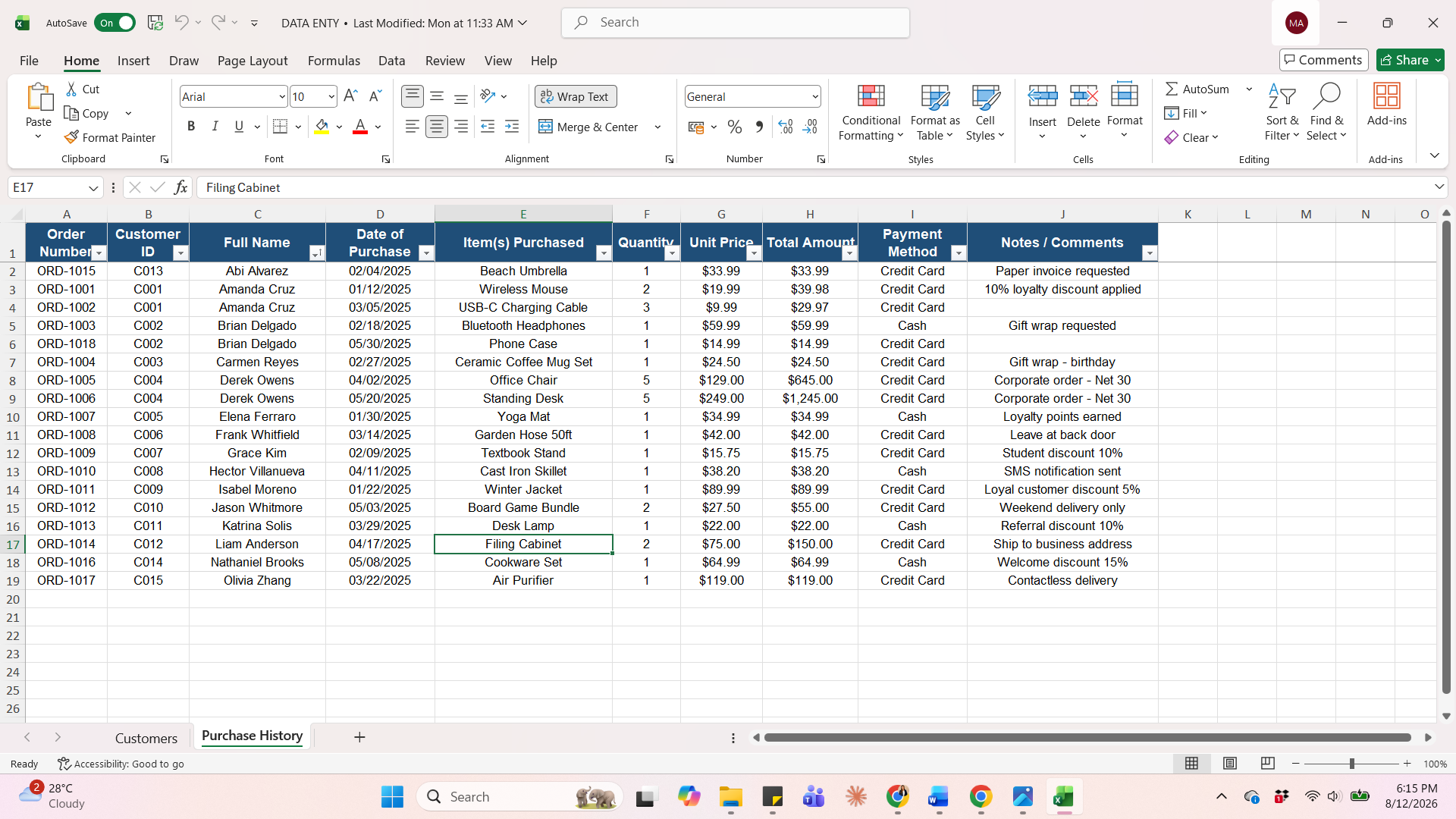Switch to the Customers sheet tab

(146, 738)
